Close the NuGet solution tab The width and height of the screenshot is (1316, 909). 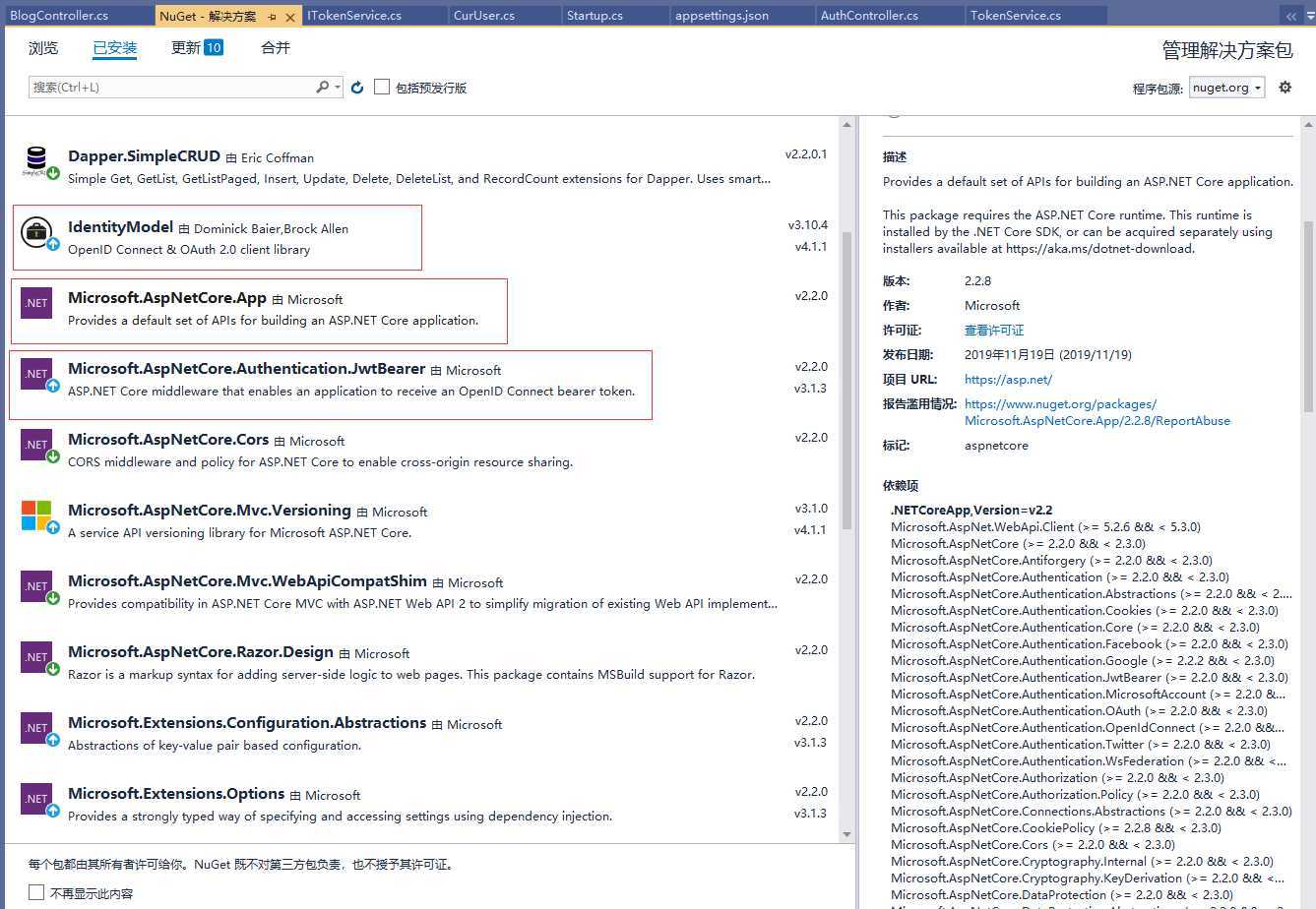click(x=290, y=17)
